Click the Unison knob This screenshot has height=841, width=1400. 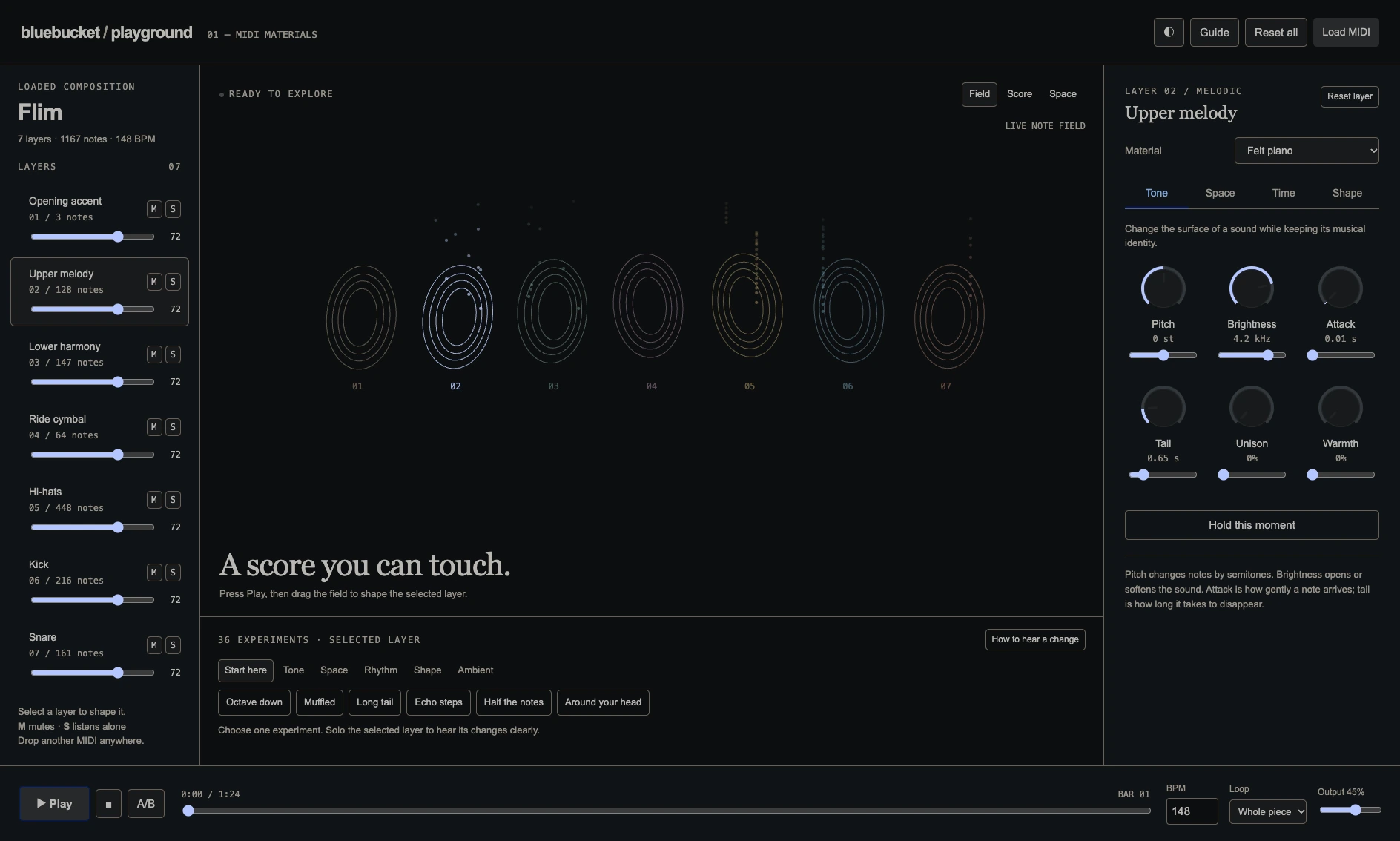[x=1252, y=407]
